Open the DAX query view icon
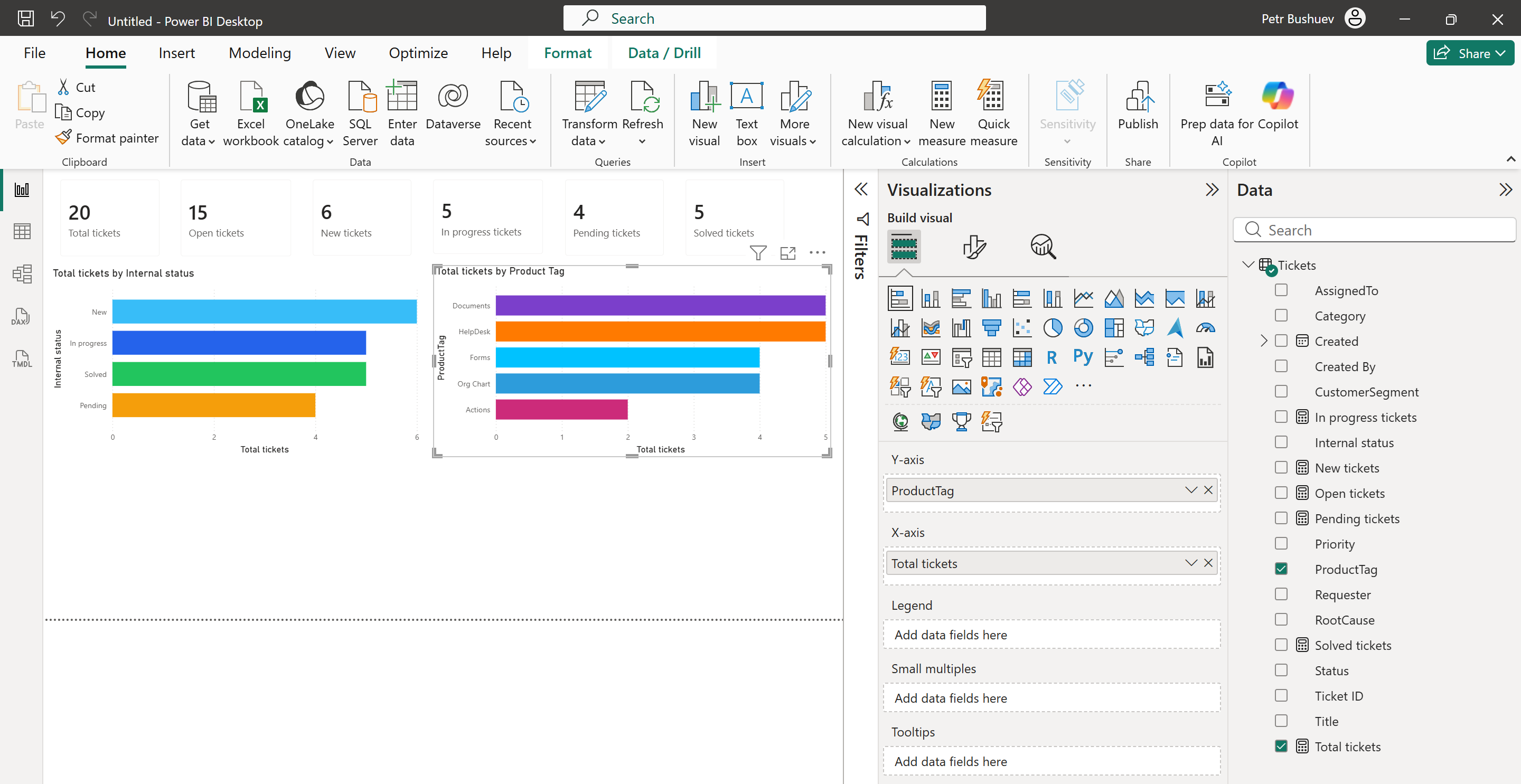 [21, 316]
